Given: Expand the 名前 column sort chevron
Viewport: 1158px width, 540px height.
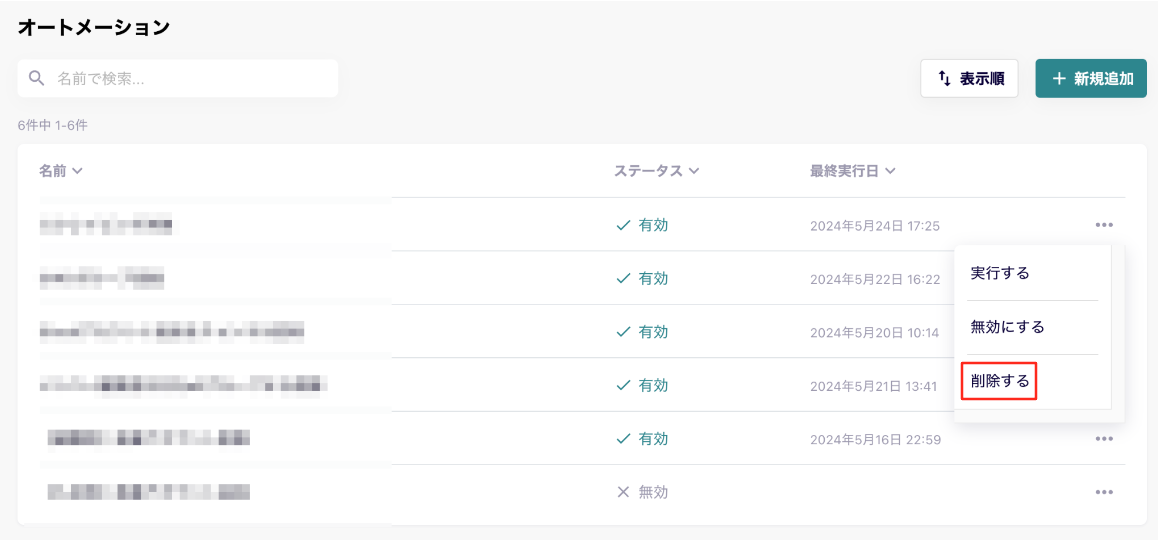Looking at the screenshot, I should point(77,171).
